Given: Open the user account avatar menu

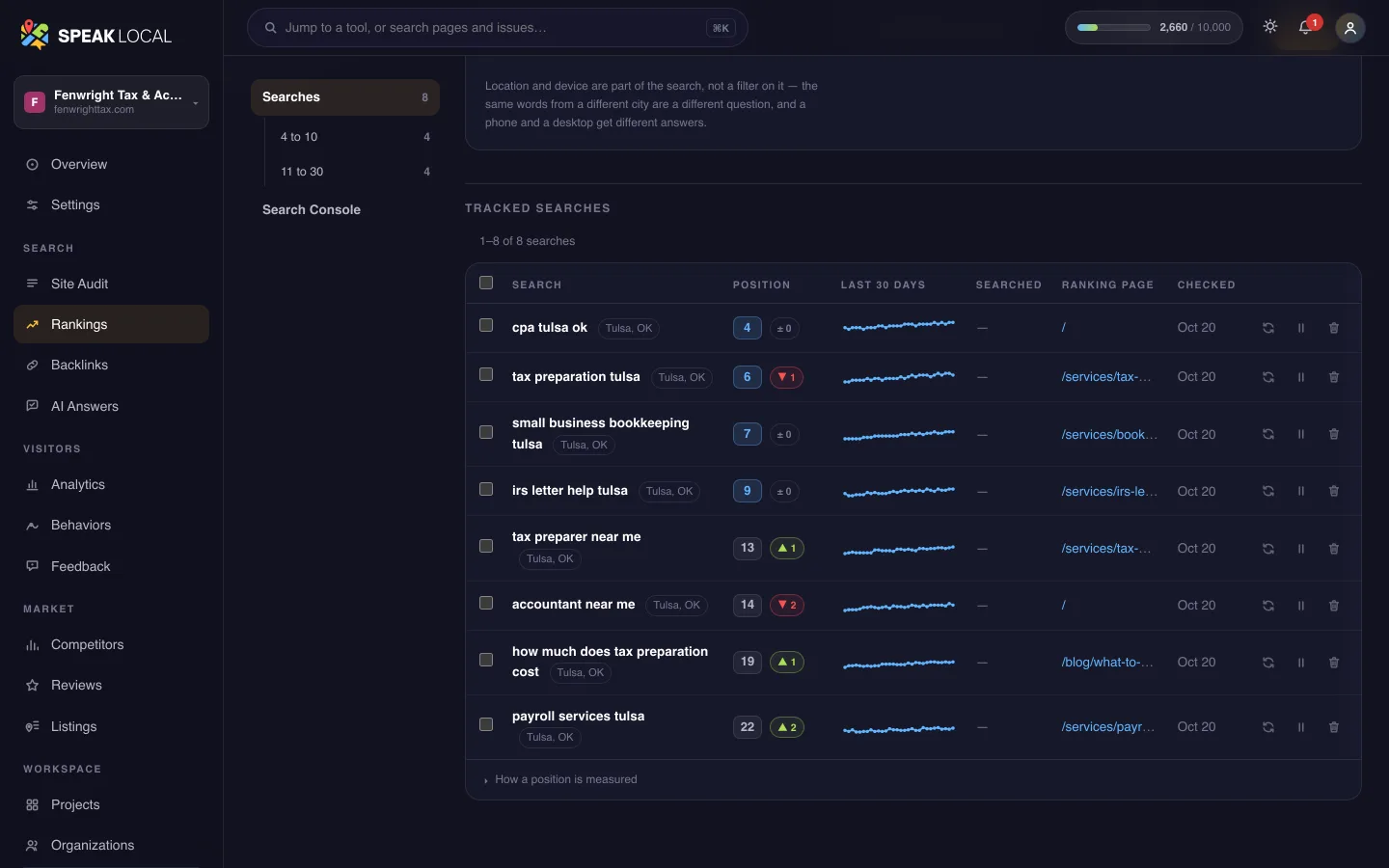Looking at the screenshot, I should (1350, 28).
